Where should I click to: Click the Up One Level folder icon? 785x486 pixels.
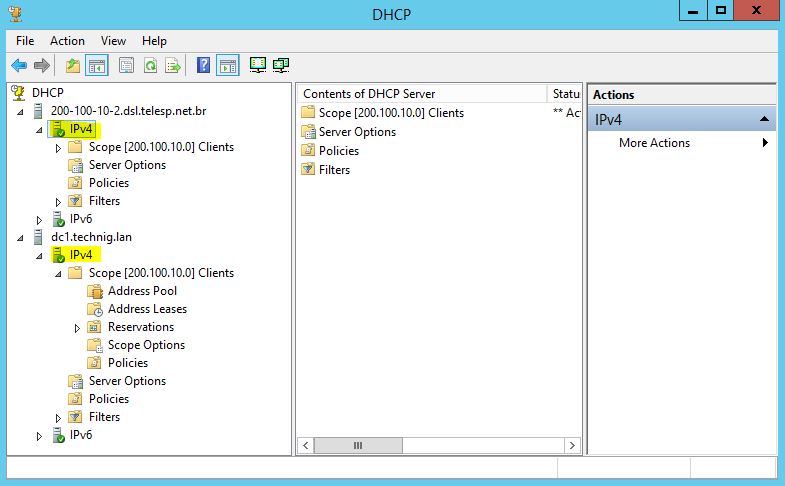73,65
